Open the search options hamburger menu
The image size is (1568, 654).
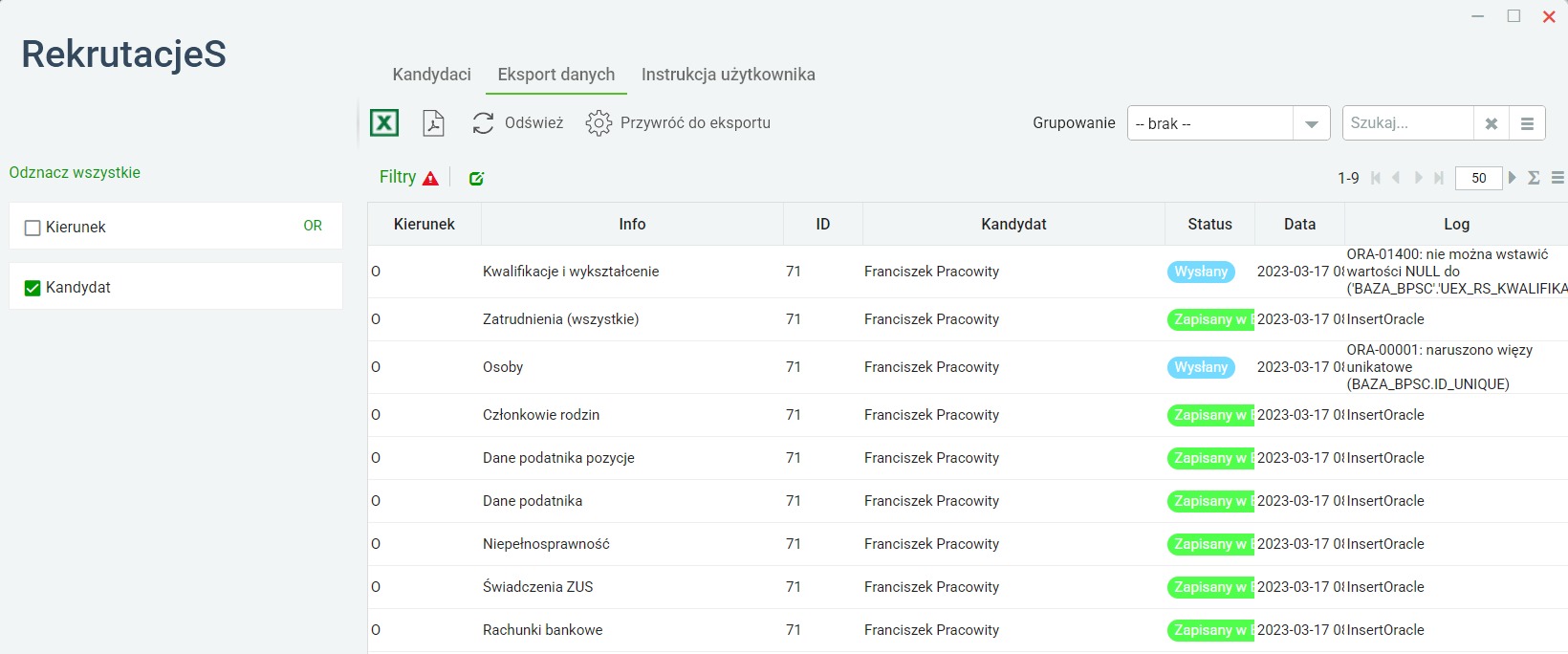[x=1527, y=123]
